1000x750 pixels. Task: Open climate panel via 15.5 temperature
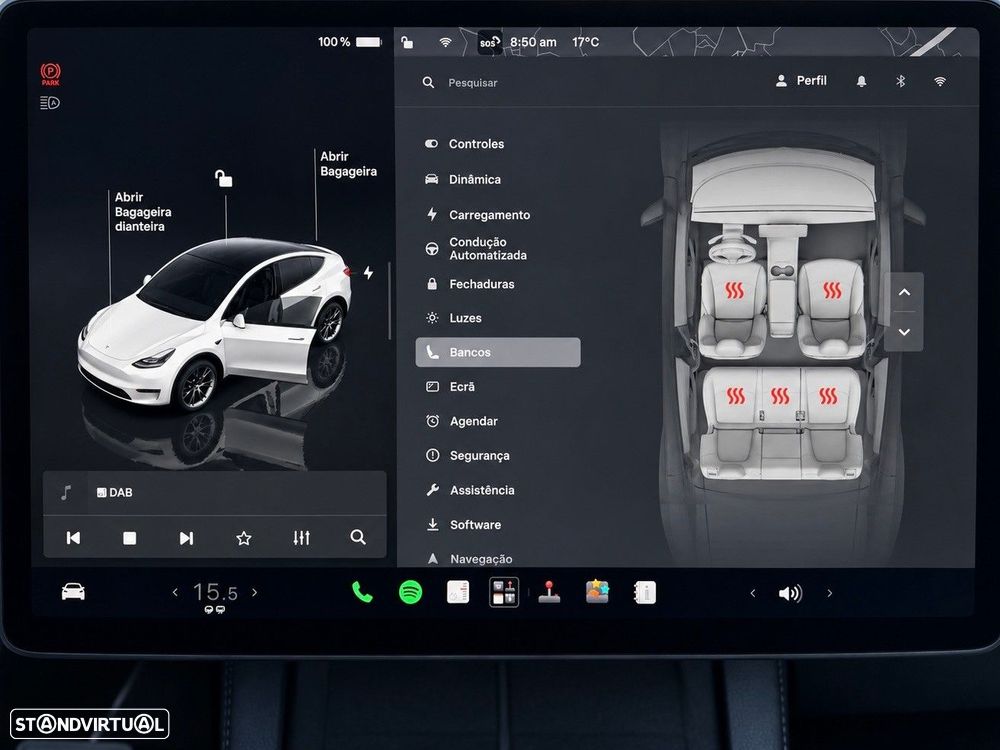click(x=215, y=592)
